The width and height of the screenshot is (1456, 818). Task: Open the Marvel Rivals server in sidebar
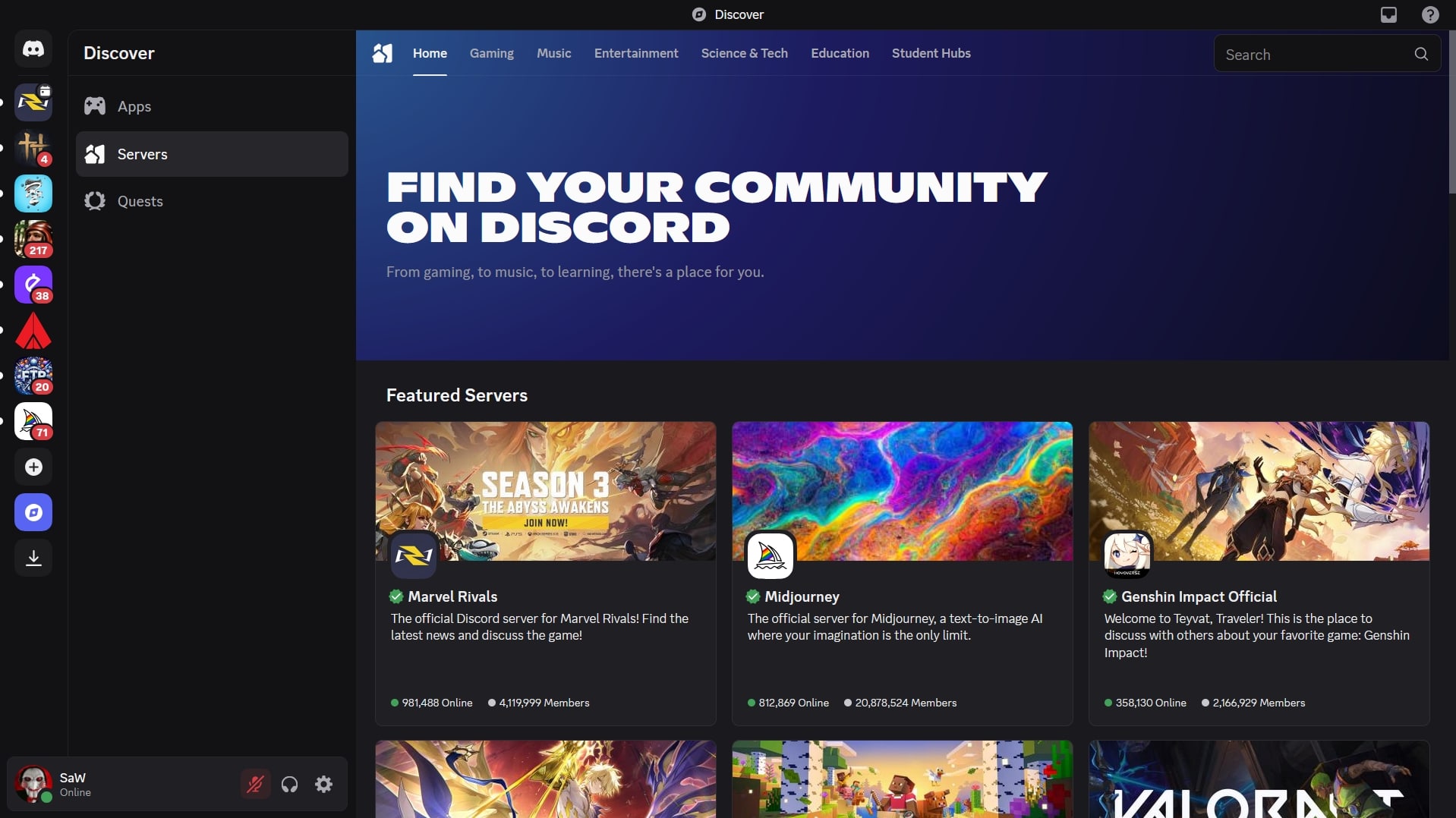pyautogui.click(x=33, y=102)
